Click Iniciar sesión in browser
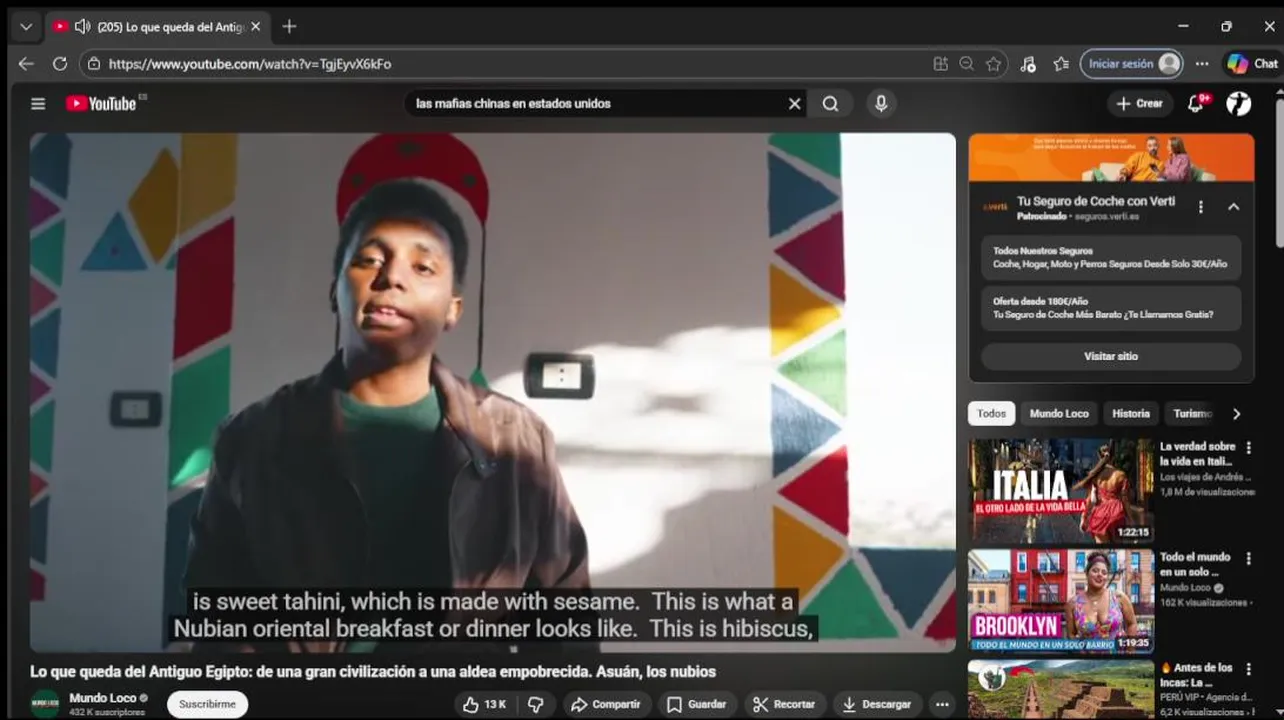 (x=1132, y=64)
